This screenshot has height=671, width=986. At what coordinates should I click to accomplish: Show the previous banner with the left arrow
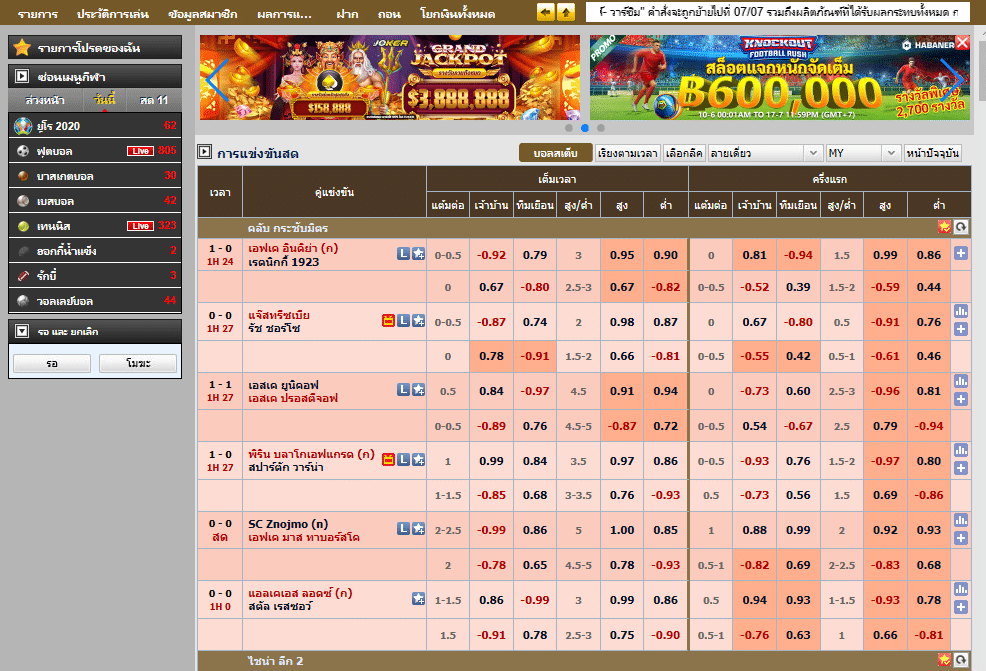coord(217,78)
